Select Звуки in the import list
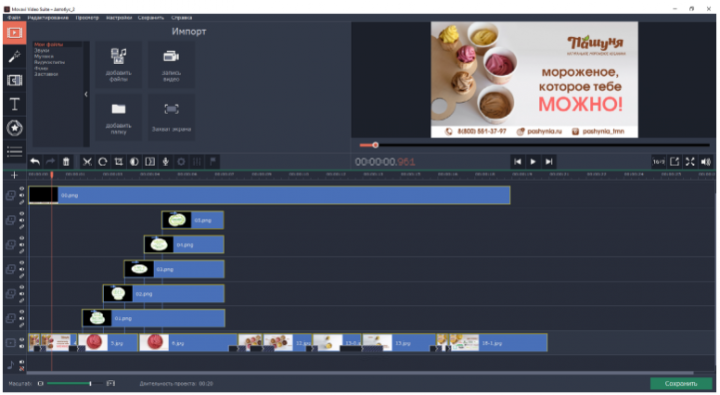The width and height of the screenshot is (720, 395). [x=42, y=51]
